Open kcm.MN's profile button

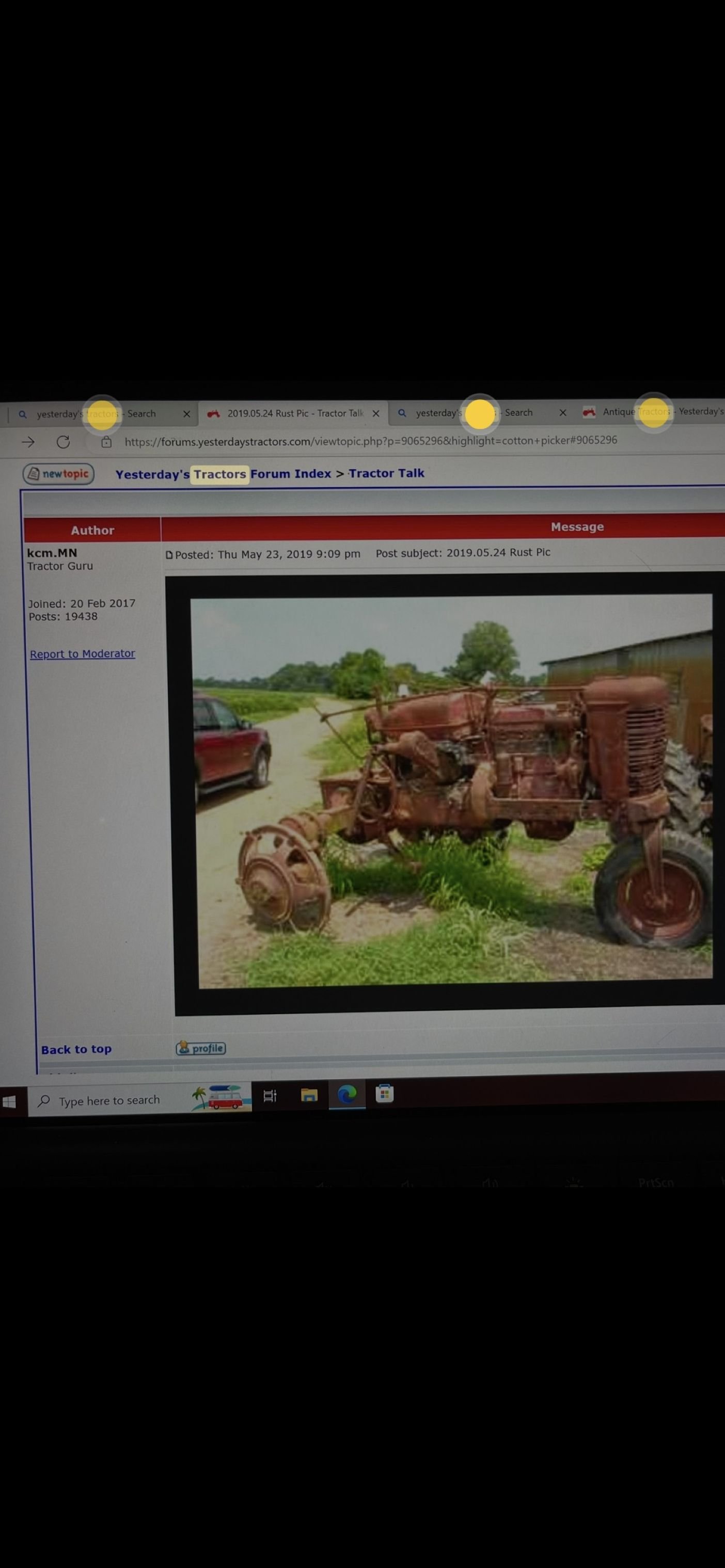pyautogui.click(x=201, y=1048)
